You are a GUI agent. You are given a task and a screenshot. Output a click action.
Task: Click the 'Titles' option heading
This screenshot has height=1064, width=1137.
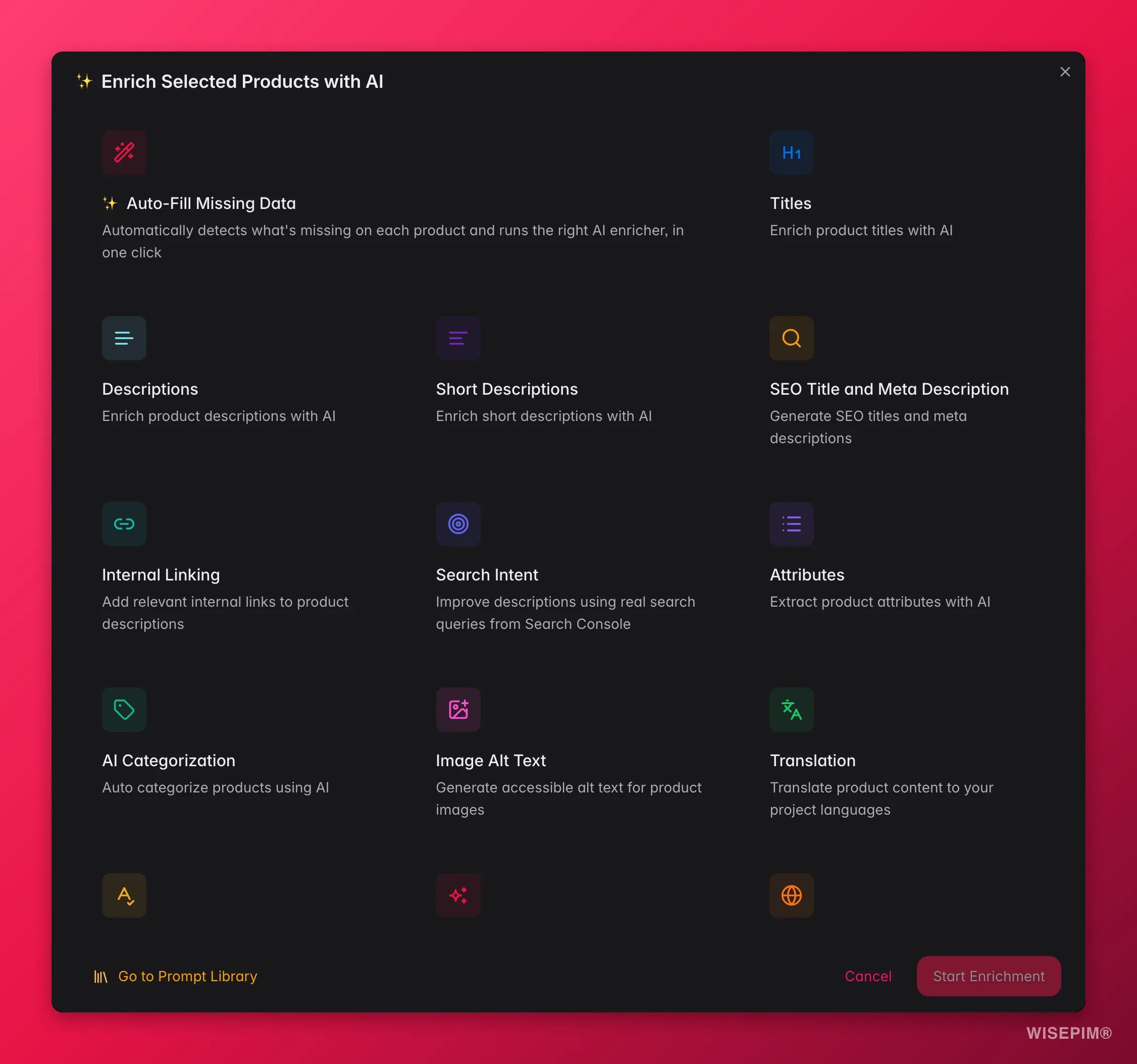point(791,203)
